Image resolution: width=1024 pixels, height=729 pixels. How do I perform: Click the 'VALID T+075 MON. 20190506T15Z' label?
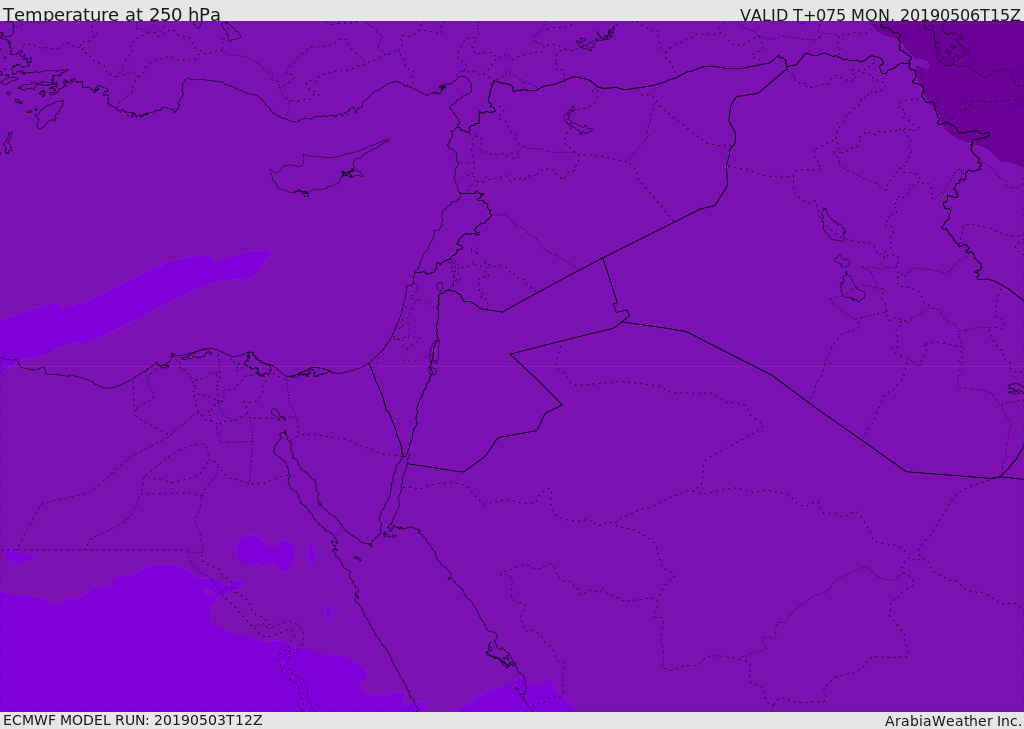(880, 15)
